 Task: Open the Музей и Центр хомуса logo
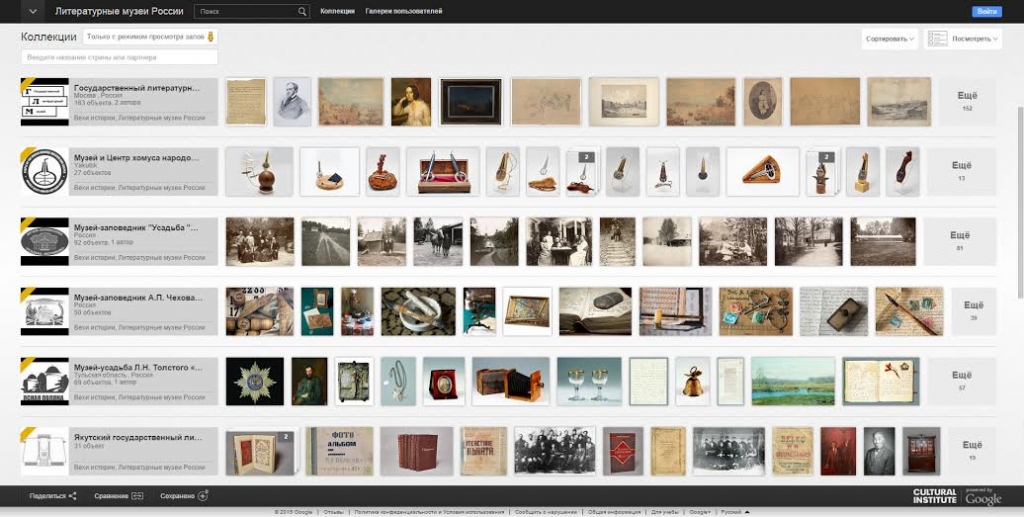coord(44,172)
